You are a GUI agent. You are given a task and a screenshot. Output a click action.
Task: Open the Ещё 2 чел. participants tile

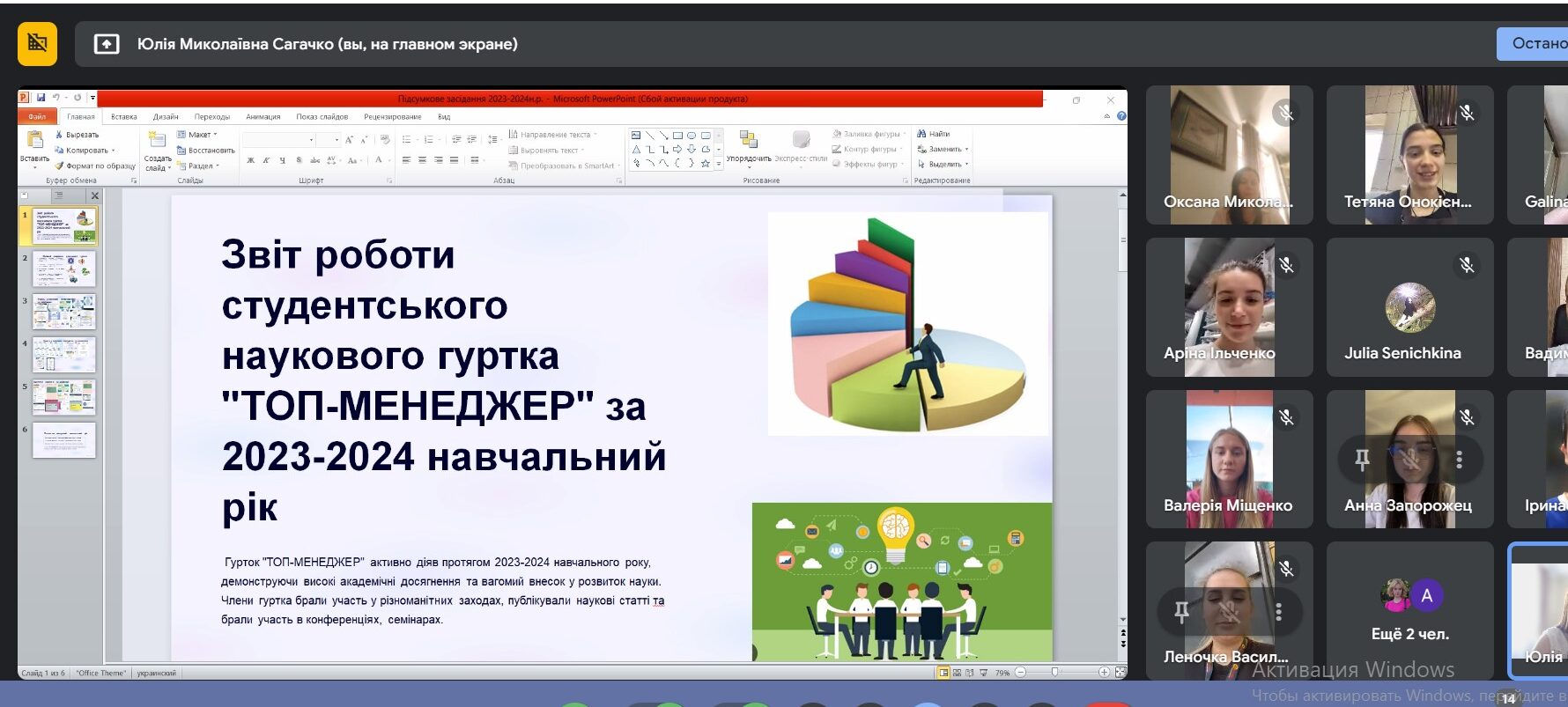click(x=1409, y=610)
